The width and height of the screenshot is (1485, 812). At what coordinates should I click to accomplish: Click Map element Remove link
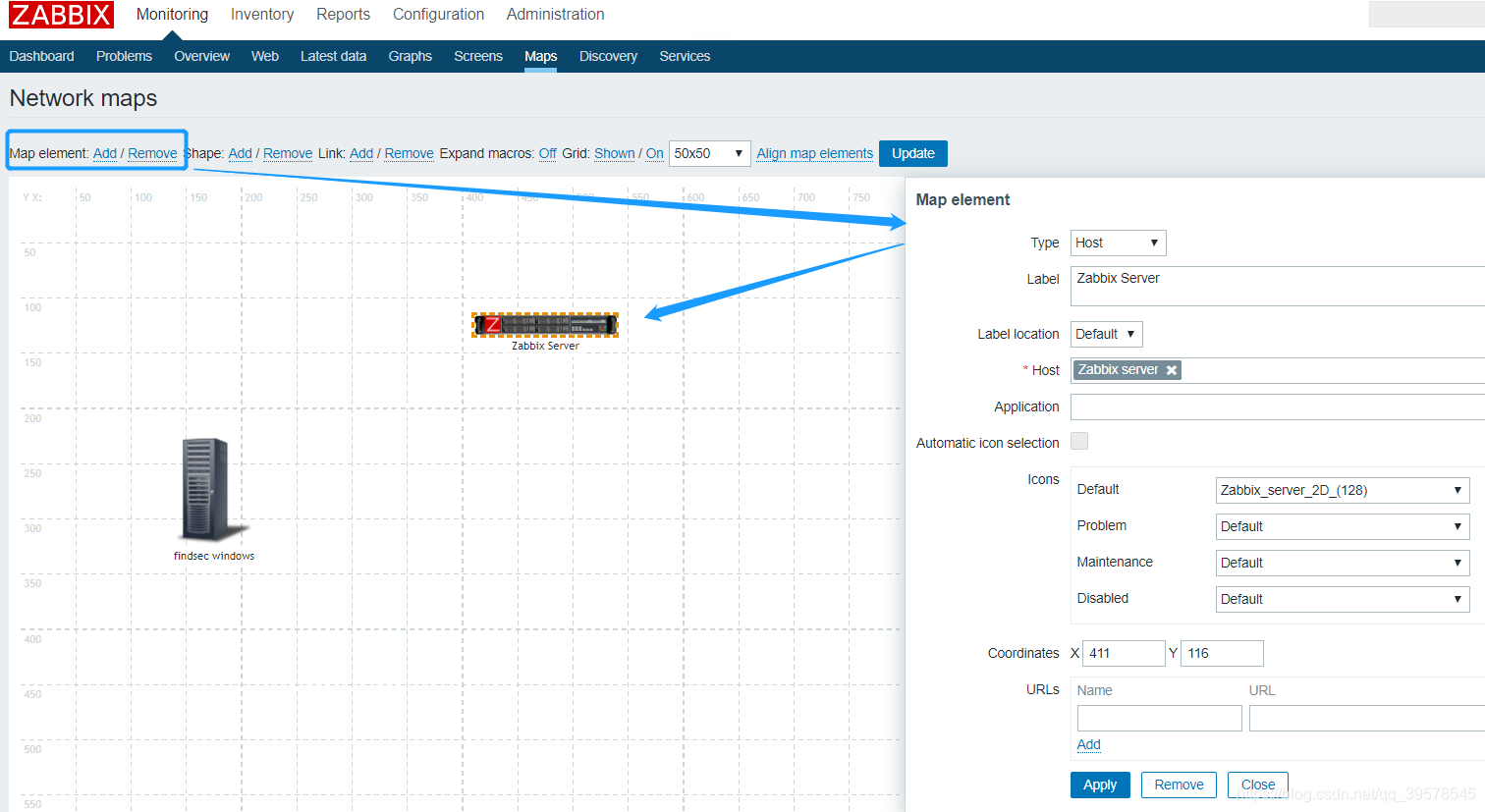[152, 153]
